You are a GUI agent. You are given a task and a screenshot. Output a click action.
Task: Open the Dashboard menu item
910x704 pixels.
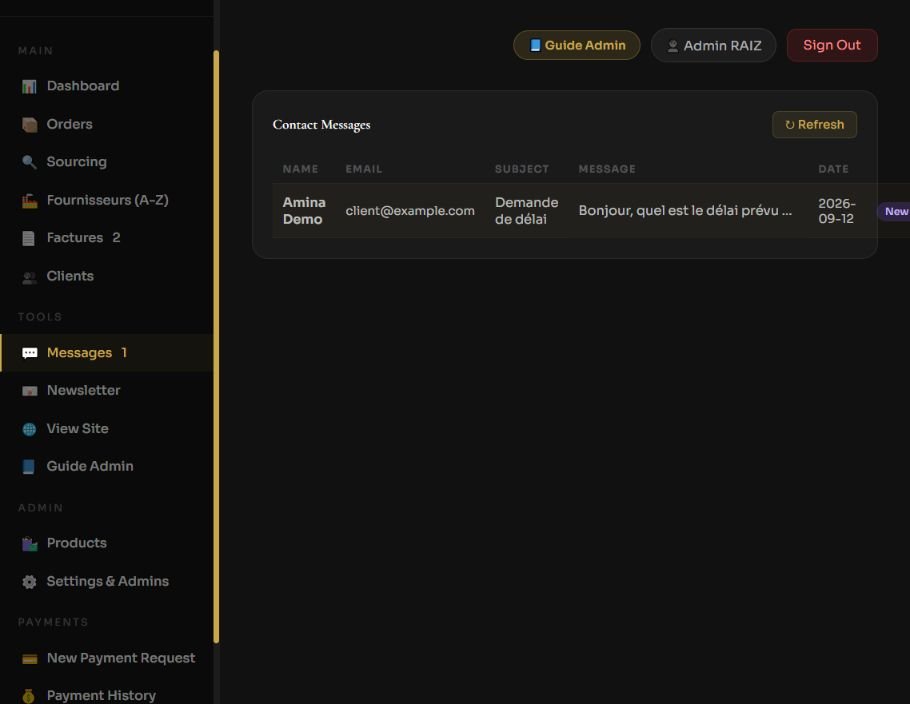(x=107, y=86)
